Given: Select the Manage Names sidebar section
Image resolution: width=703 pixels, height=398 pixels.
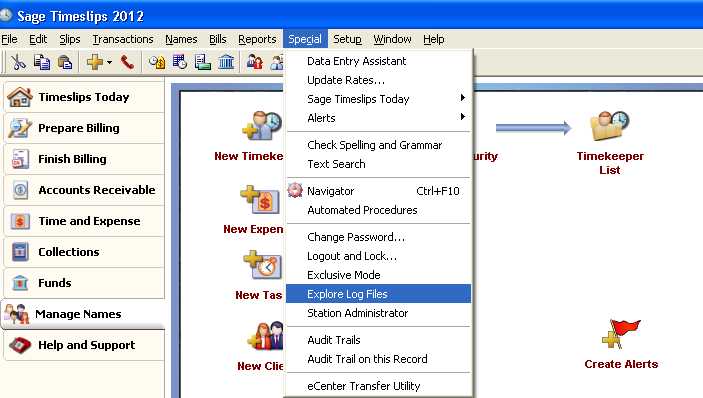Looking at the screenshot, I should 83,314.
